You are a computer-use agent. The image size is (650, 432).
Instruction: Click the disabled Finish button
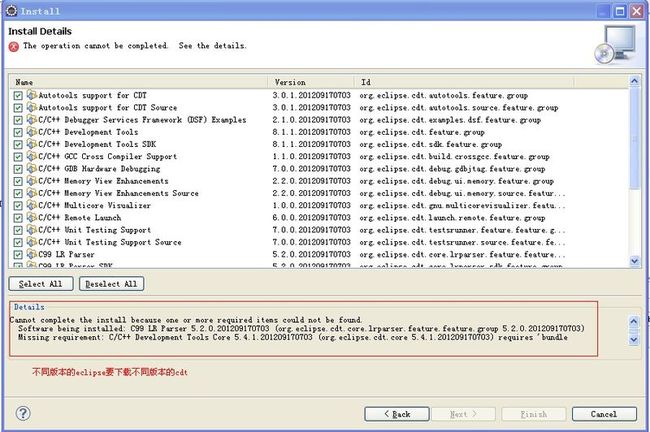534,414
